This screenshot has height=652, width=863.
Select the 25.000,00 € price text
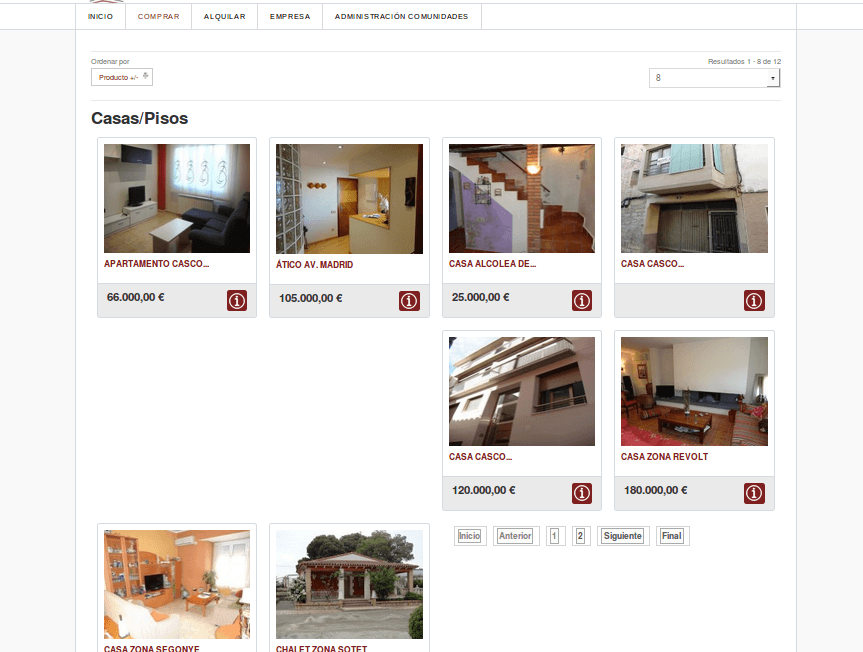click(480, 297)
